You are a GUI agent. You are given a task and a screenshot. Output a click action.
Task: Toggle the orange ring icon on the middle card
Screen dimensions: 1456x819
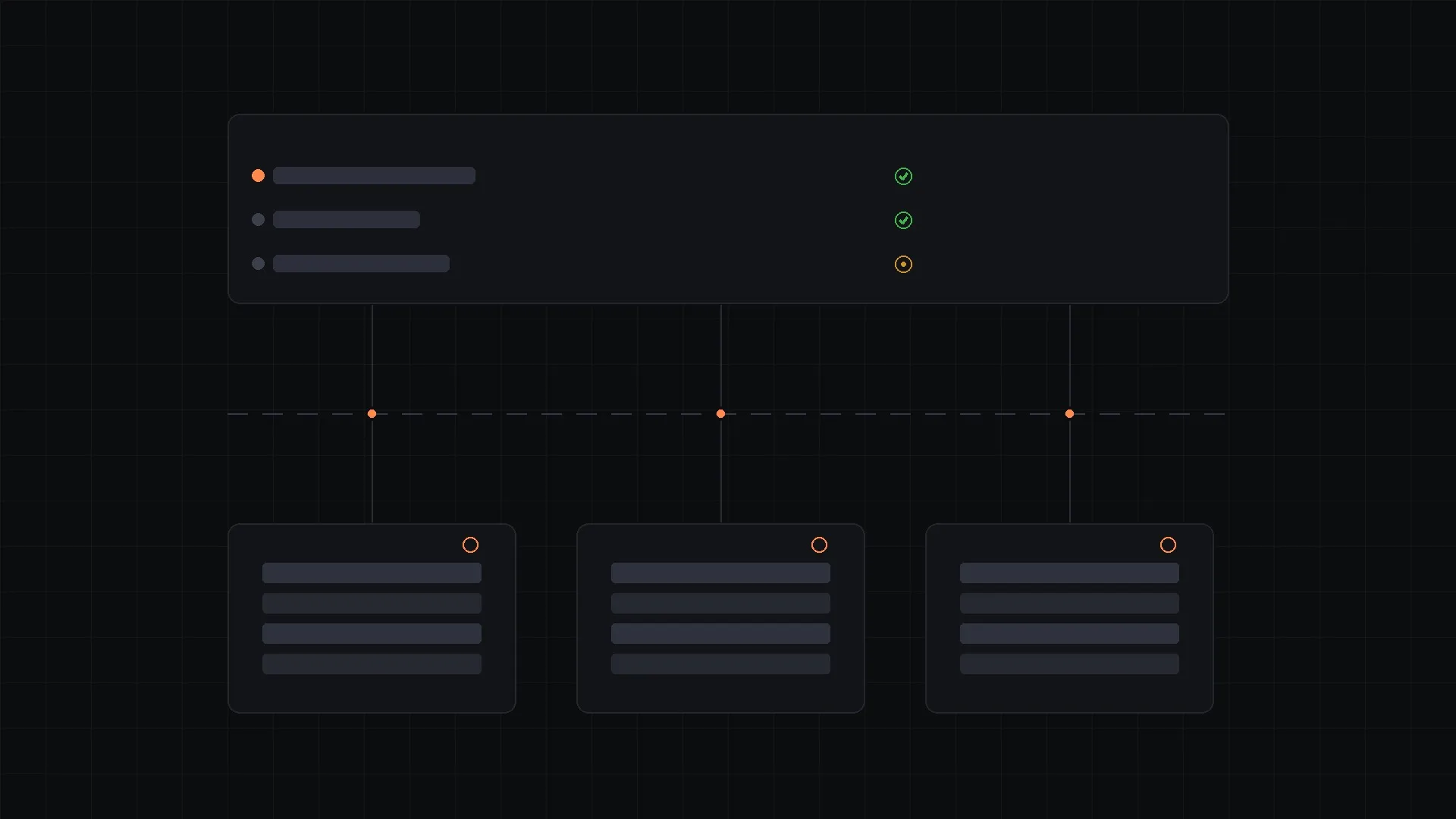click(x=819, y=545)
